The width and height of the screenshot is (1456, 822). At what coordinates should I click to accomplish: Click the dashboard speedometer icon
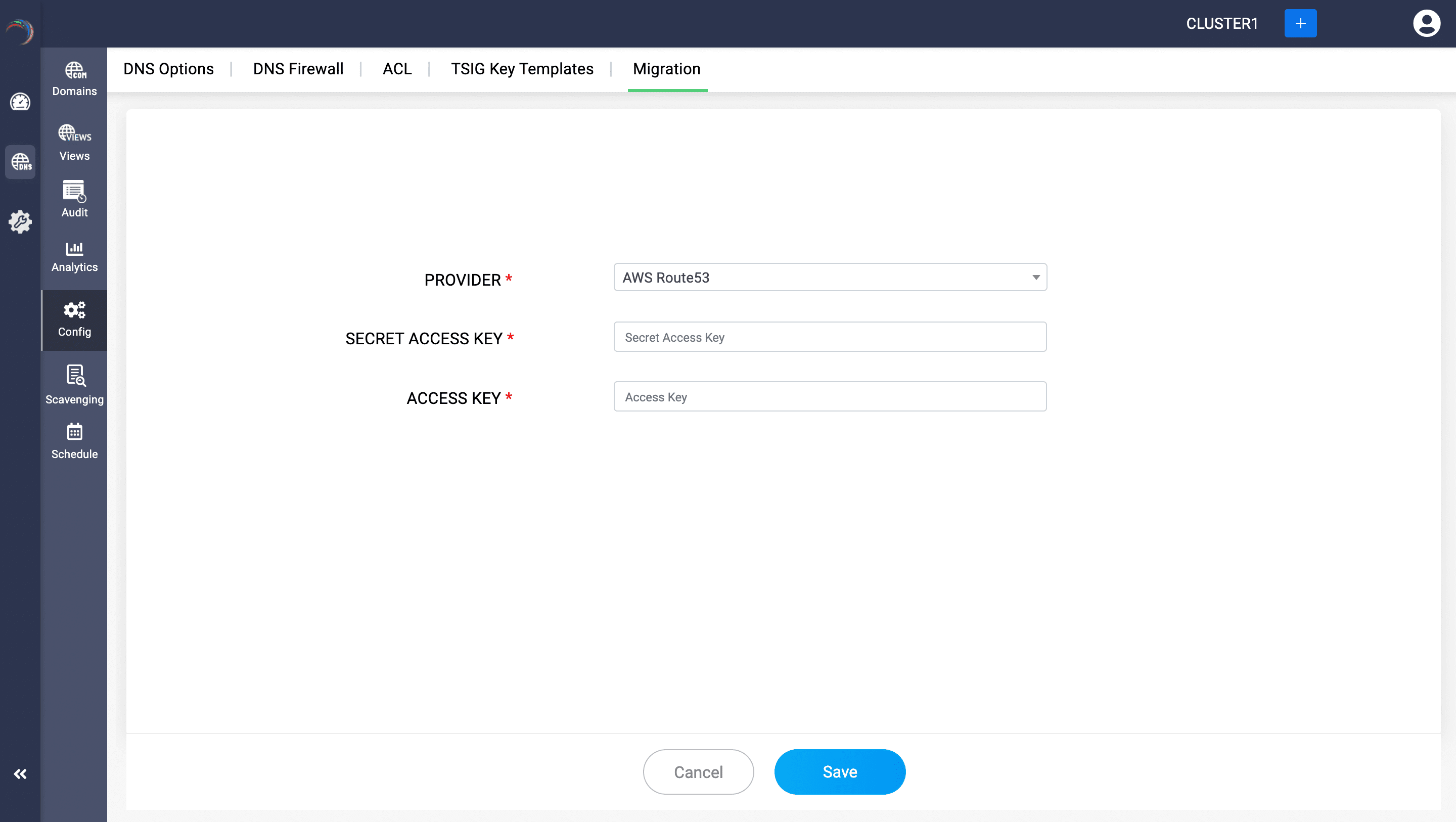tap(20, 102)
